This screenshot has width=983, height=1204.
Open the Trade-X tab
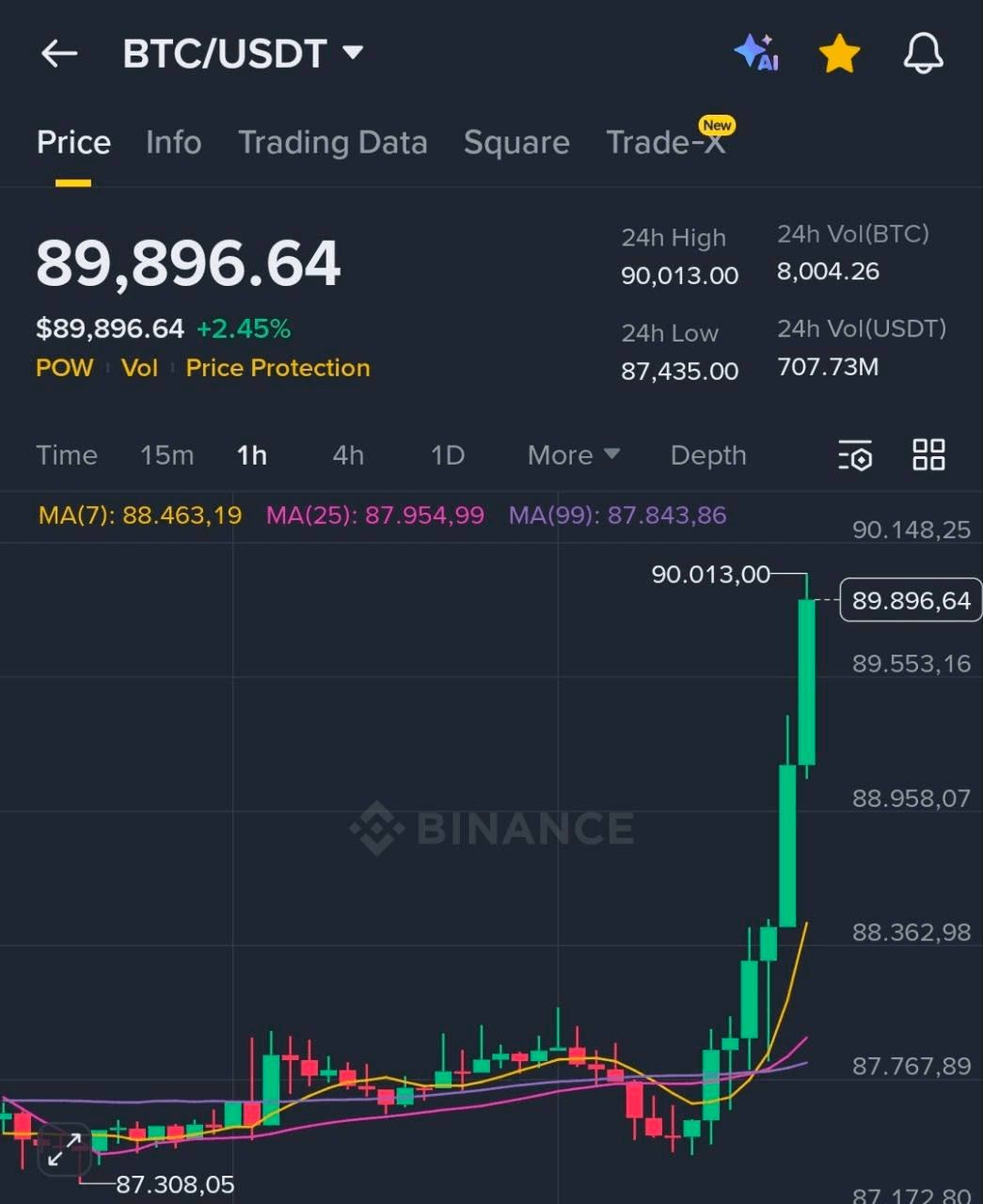click(x=666, y=143)
